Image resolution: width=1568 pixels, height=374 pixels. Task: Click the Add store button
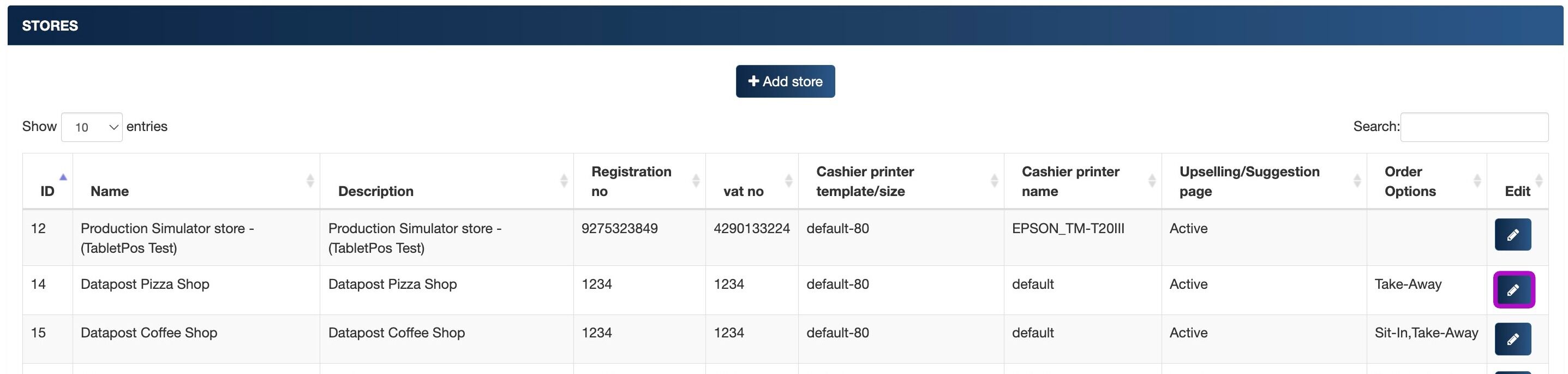pyautogui.click(x=785, y=81)
